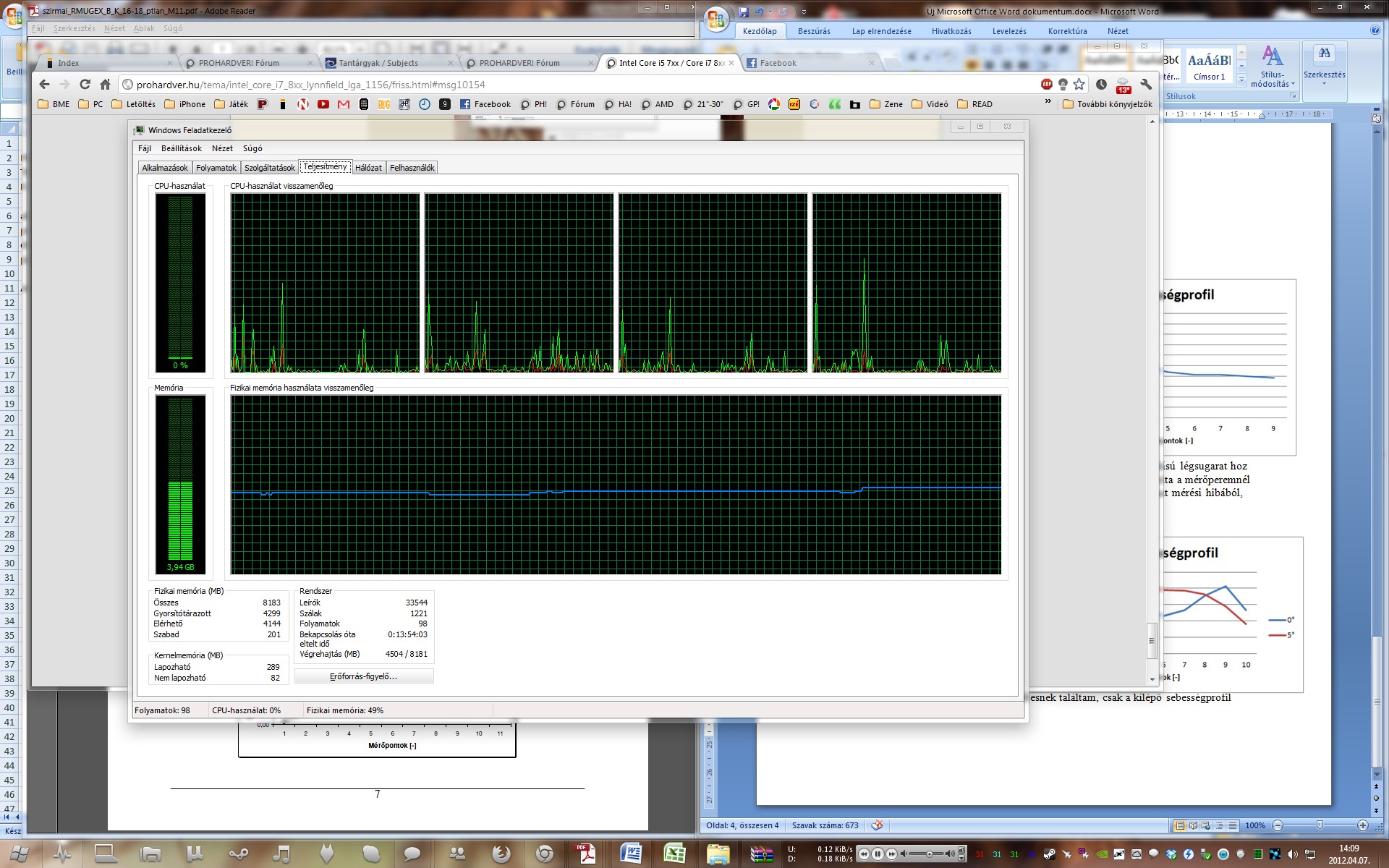The height and width of the screenshot is (868, 1389).
Task: Open Task Manager's Beállítások menu
Action: [x=182, y=148]
